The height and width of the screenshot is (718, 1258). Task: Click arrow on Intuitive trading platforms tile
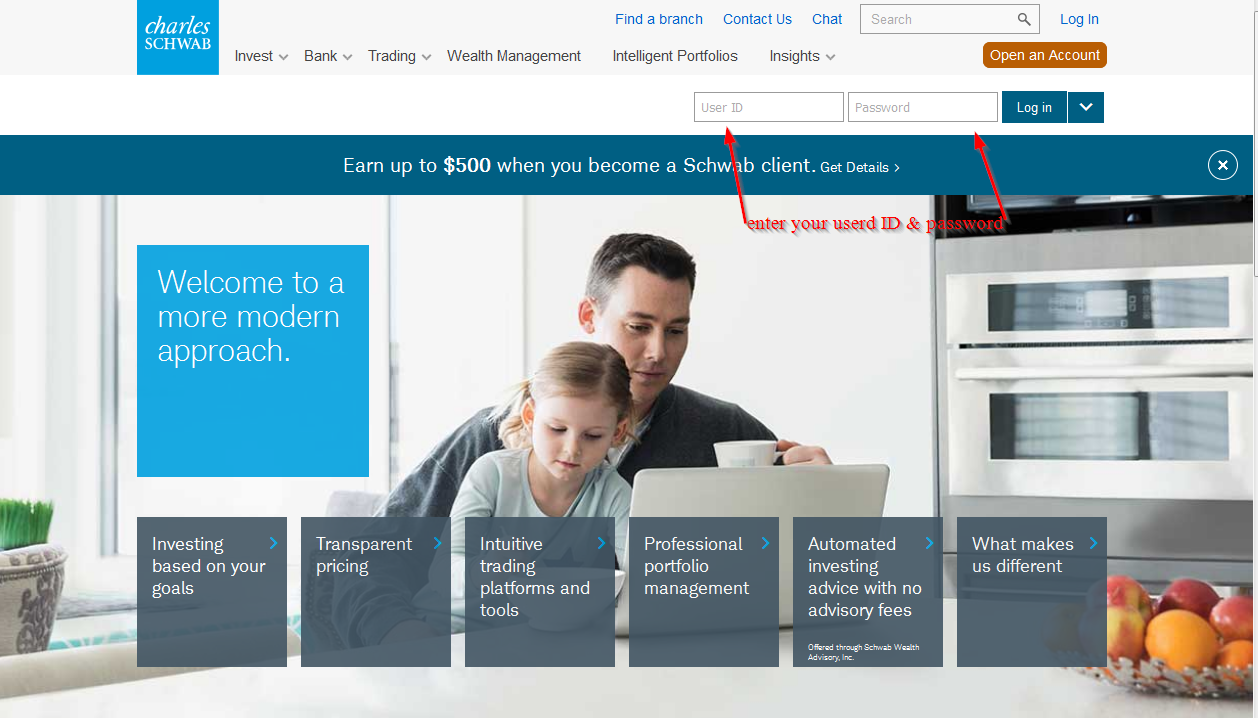[x=601, y=543]
